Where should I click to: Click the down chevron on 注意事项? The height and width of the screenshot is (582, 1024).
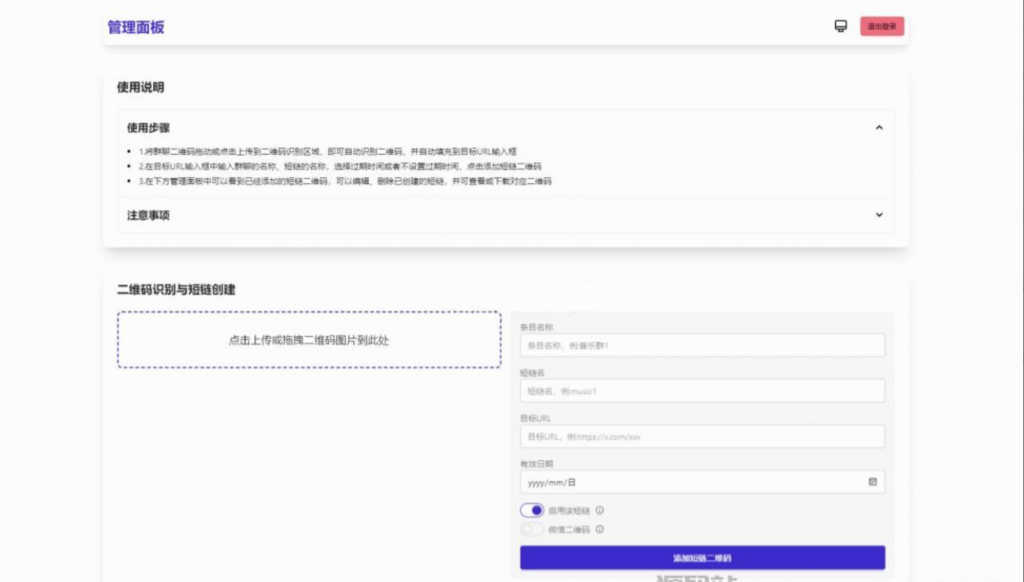[879, 215]
